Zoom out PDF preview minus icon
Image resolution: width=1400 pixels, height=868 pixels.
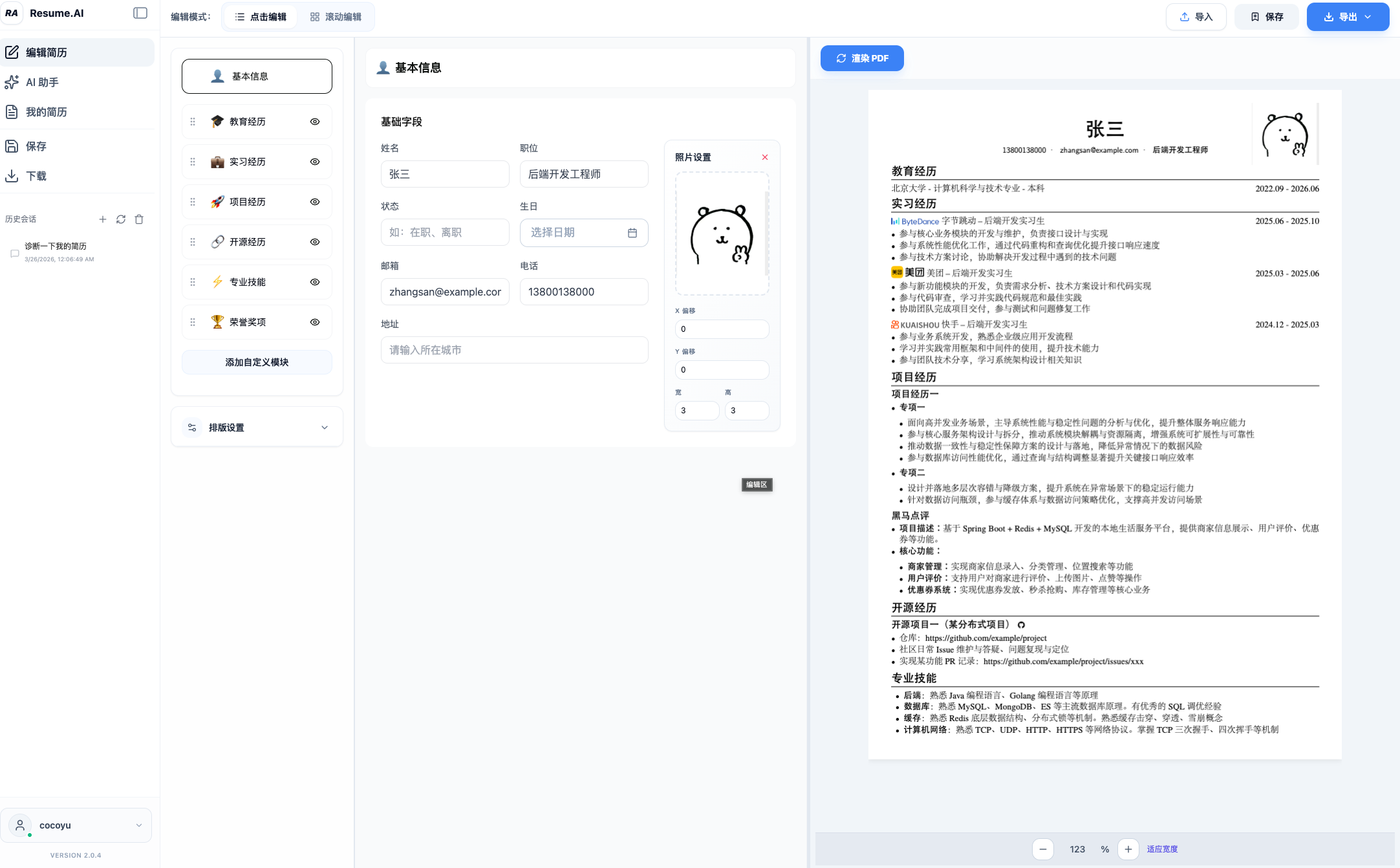pos(1043,849)
